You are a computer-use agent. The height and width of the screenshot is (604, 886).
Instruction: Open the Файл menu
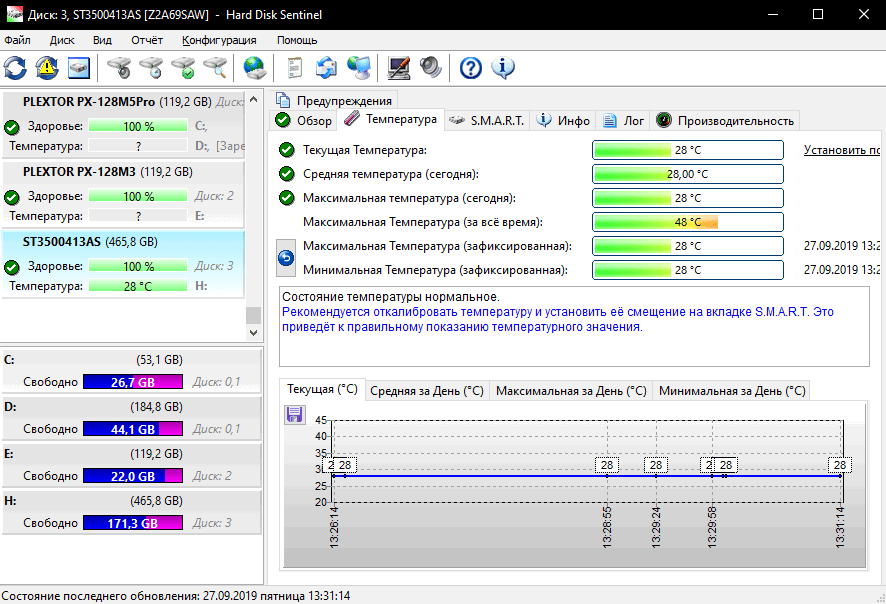[18, 40]
